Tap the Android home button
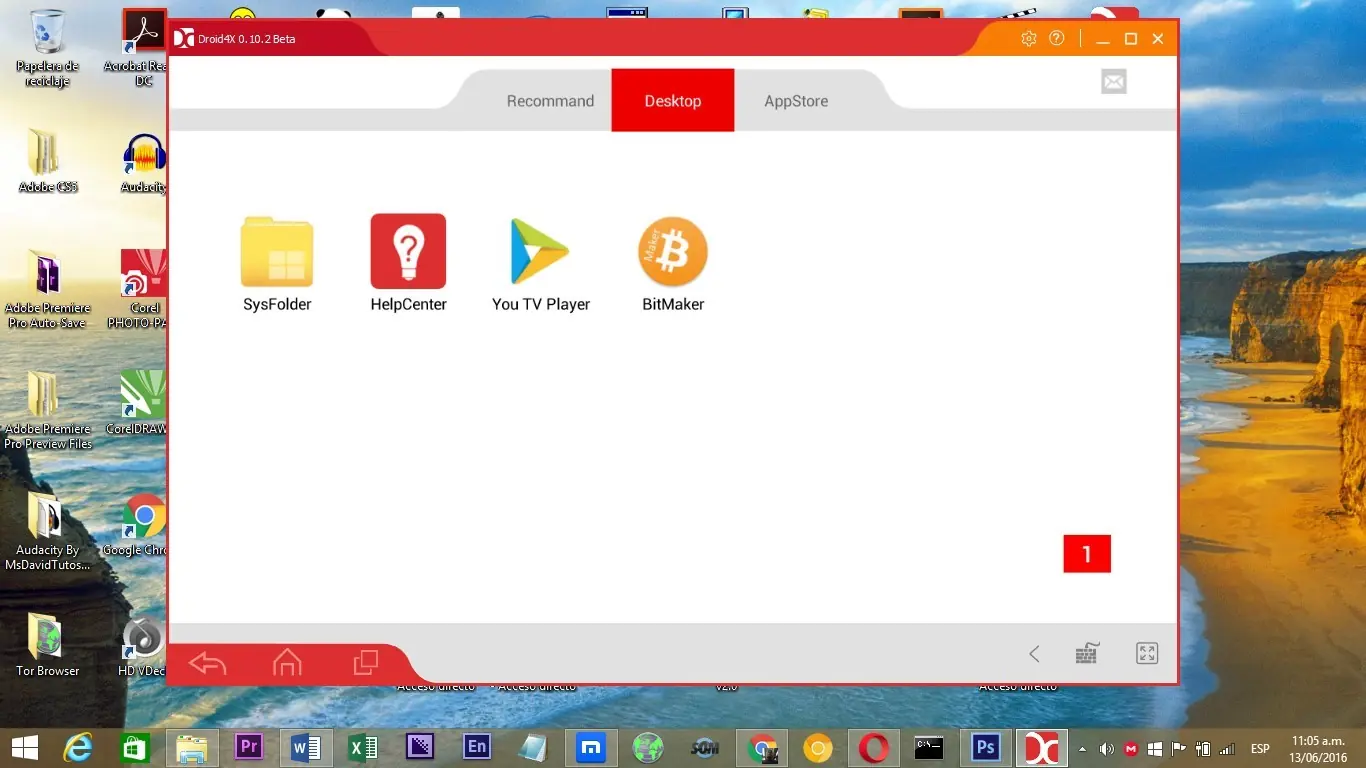Image resolution: width=1366 pixels, height=768 pixels. pyautogui.click(x=287, y=662)
